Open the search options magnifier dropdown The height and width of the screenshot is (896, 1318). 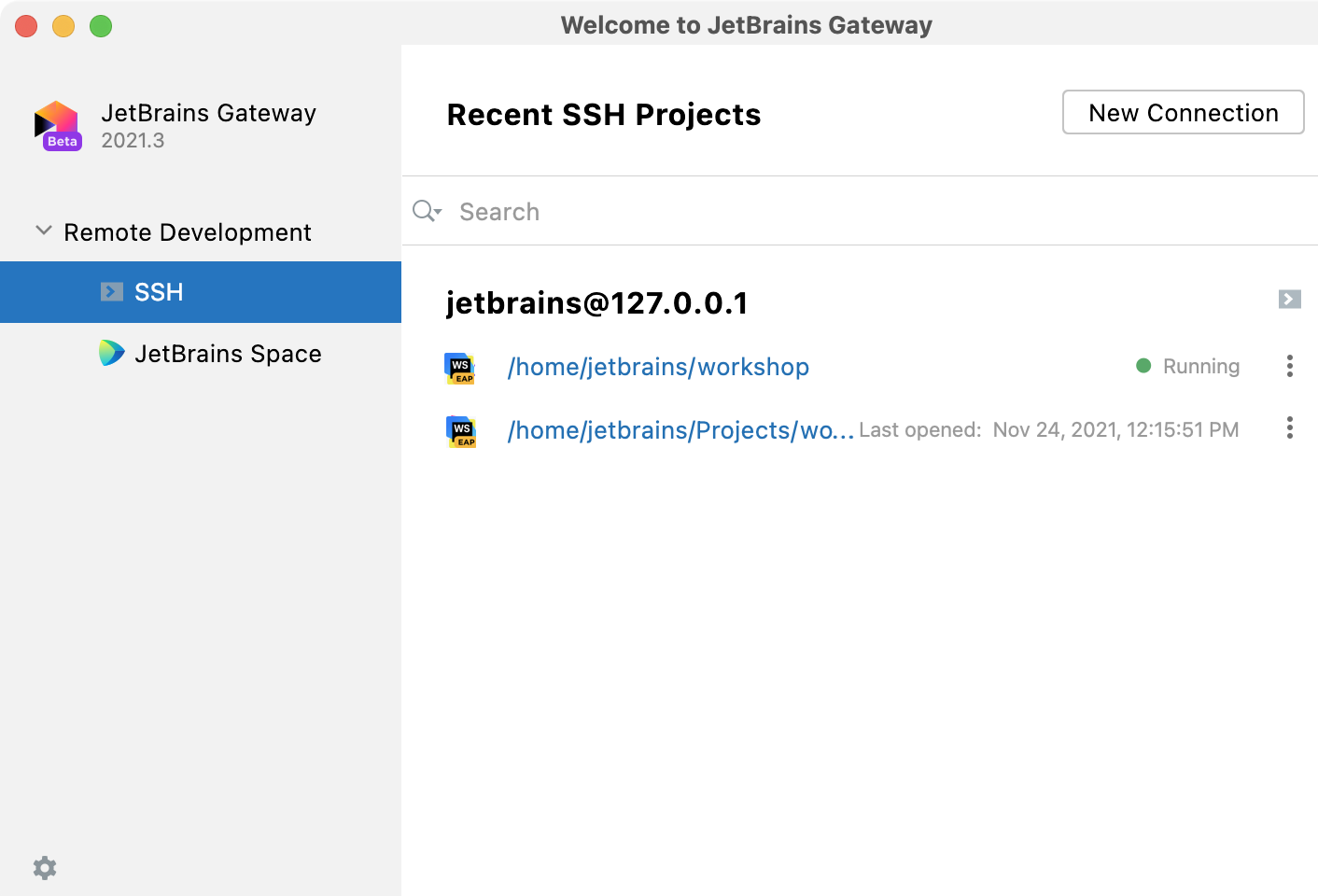coord(427,212)
